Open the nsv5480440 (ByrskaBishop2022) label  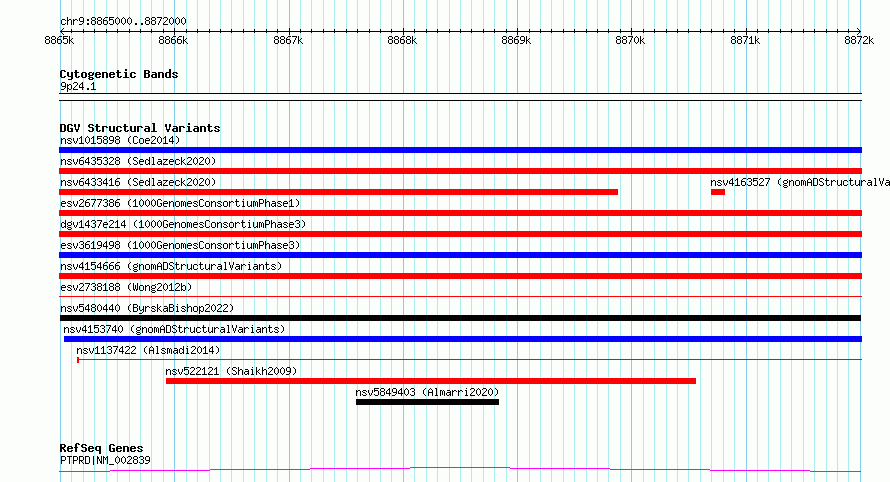coord(147,308)
